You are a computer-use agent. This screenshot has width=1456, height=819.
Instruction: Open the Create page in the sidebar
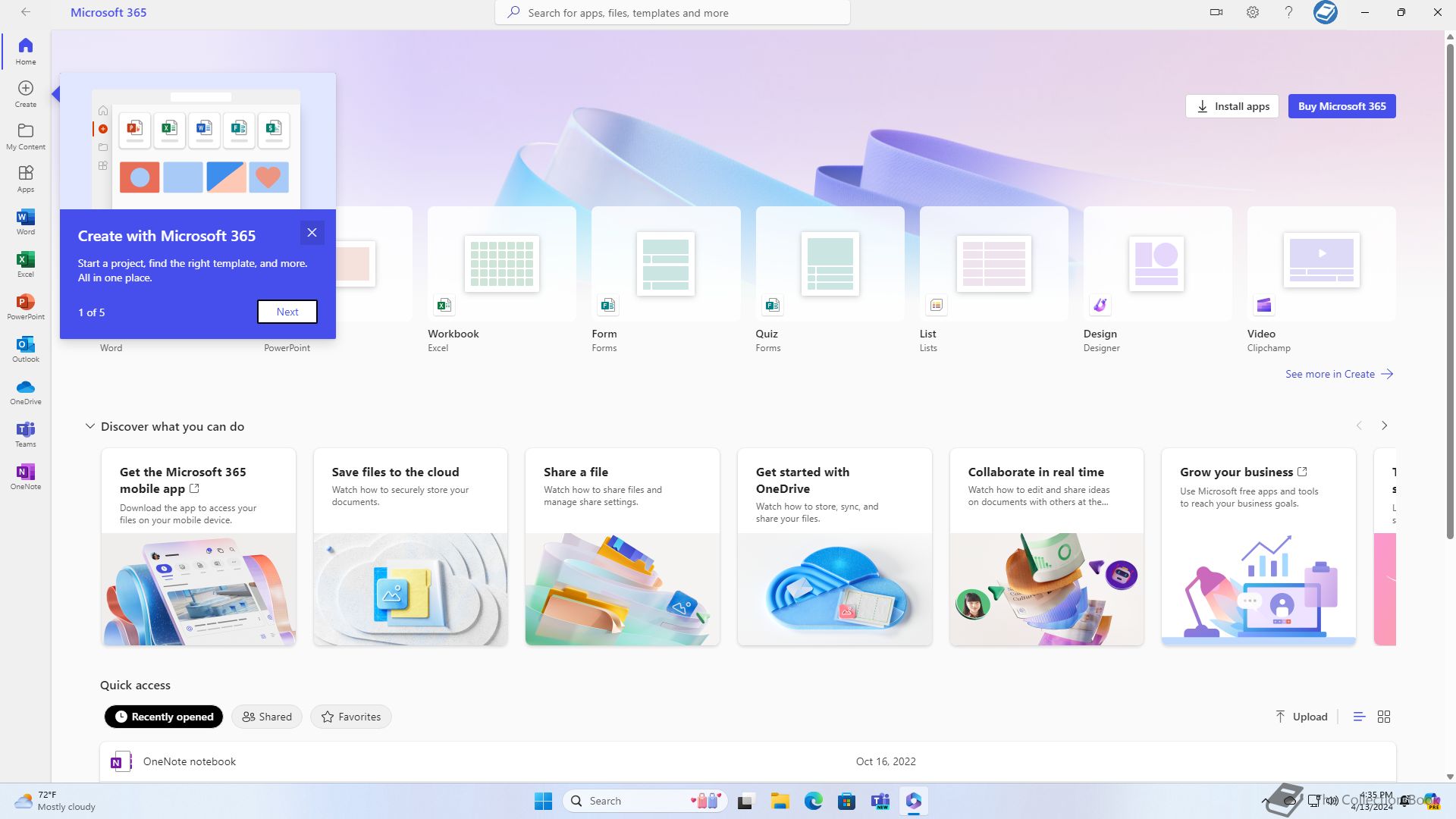26,94
